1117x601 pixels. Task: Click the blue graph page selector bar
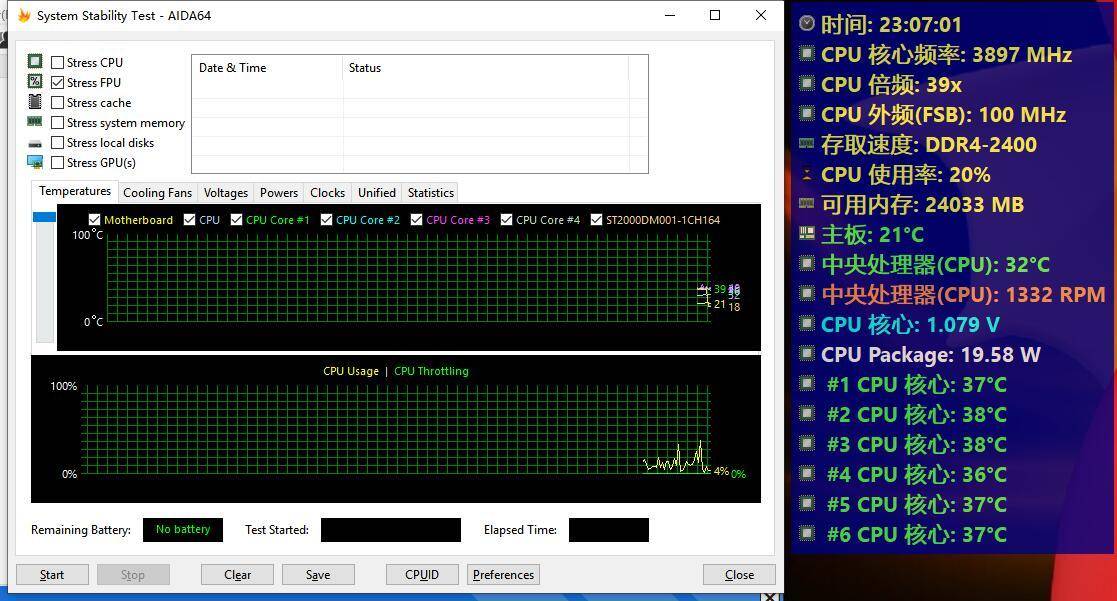pos(44,217)
